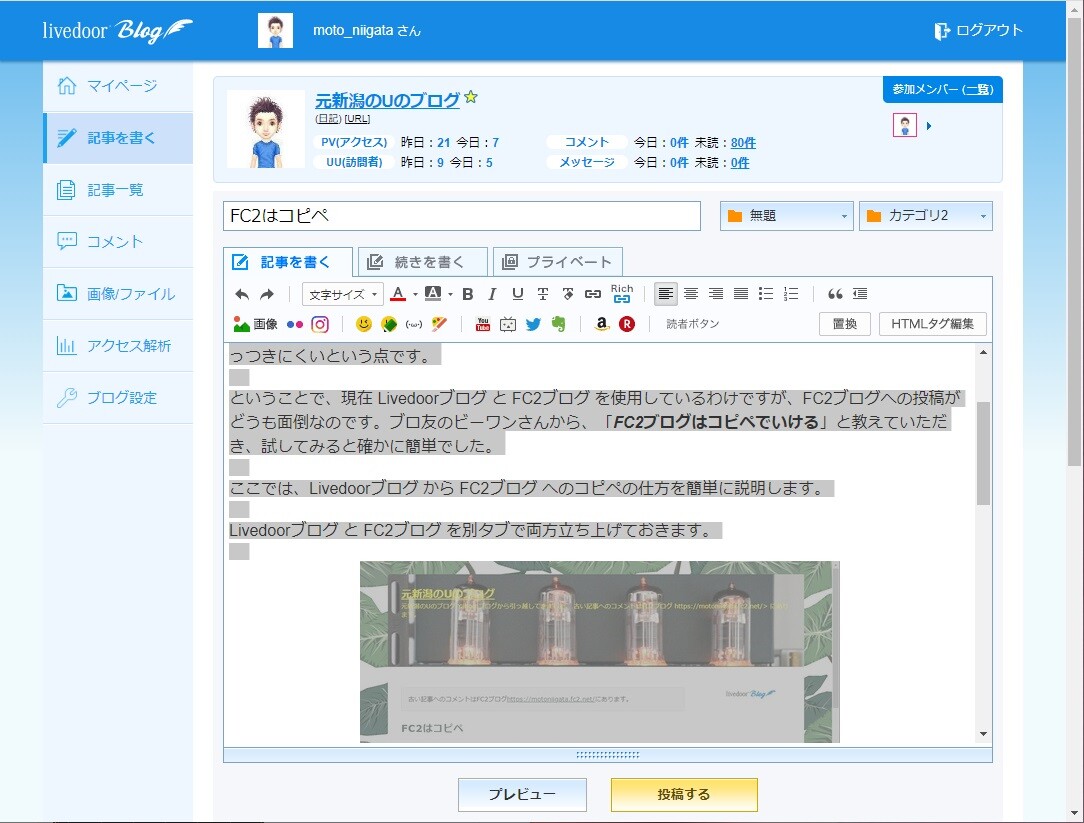1084x823 pixels.
Task: Click the editor vertical scrollbar thumb
Action: point(983,453)
